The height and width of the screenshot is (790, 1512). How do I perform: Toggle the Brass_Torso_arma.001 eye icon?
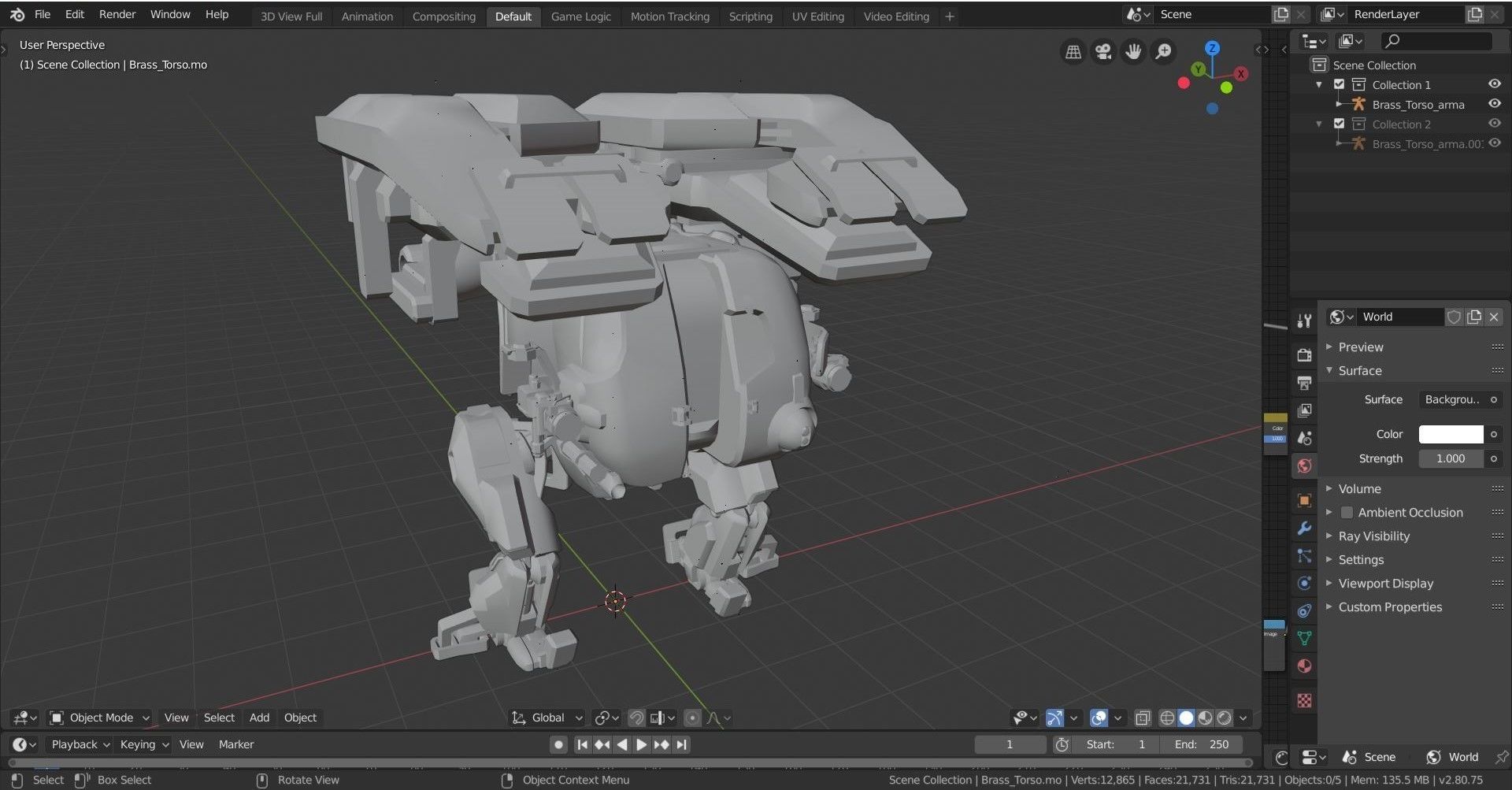tap(1494, 143)
